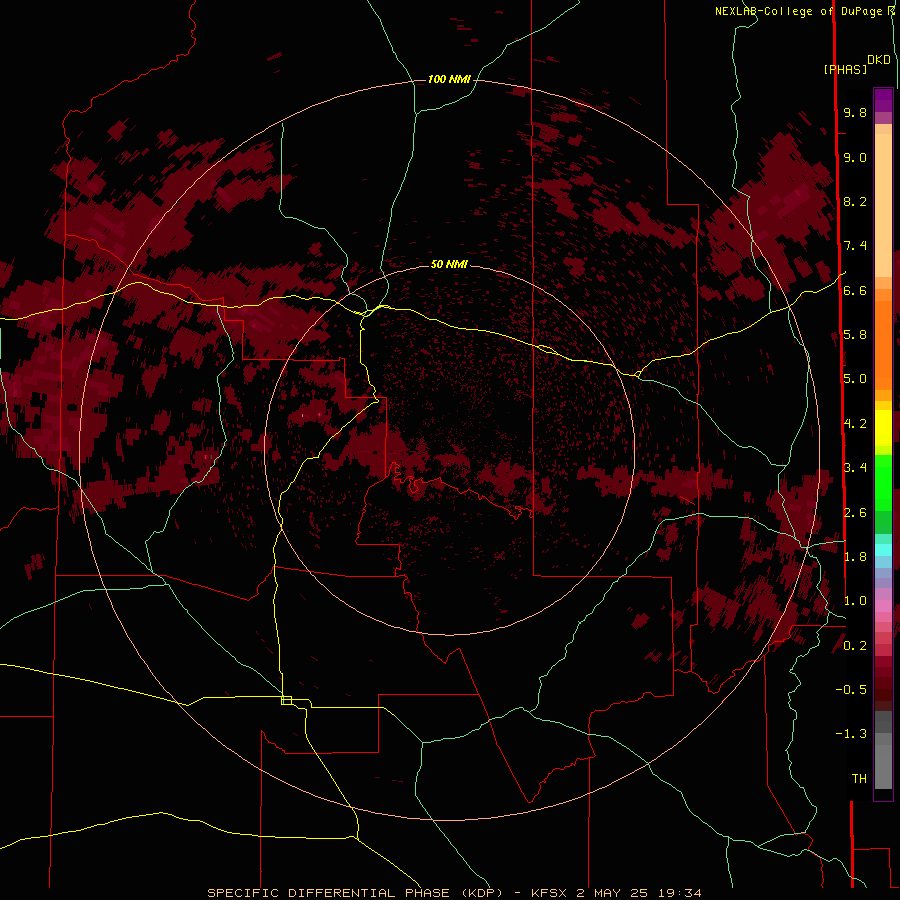Click the 50 NMI range ring label
The image size is (900, 900).
pos(449,264)
